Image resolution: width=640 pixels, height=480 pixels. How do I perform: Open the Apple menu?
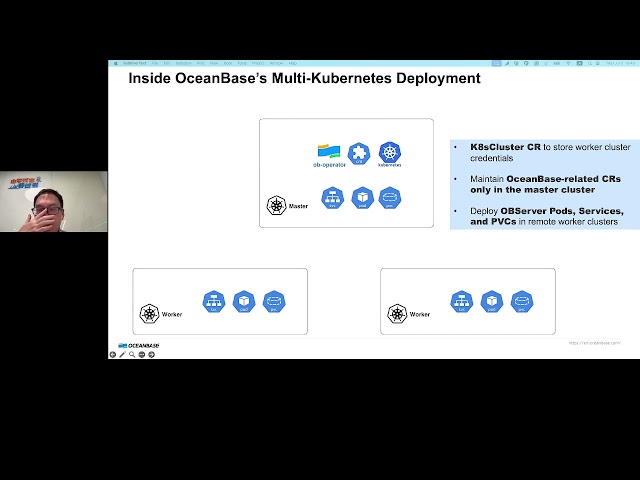click(x=116, y=63)
